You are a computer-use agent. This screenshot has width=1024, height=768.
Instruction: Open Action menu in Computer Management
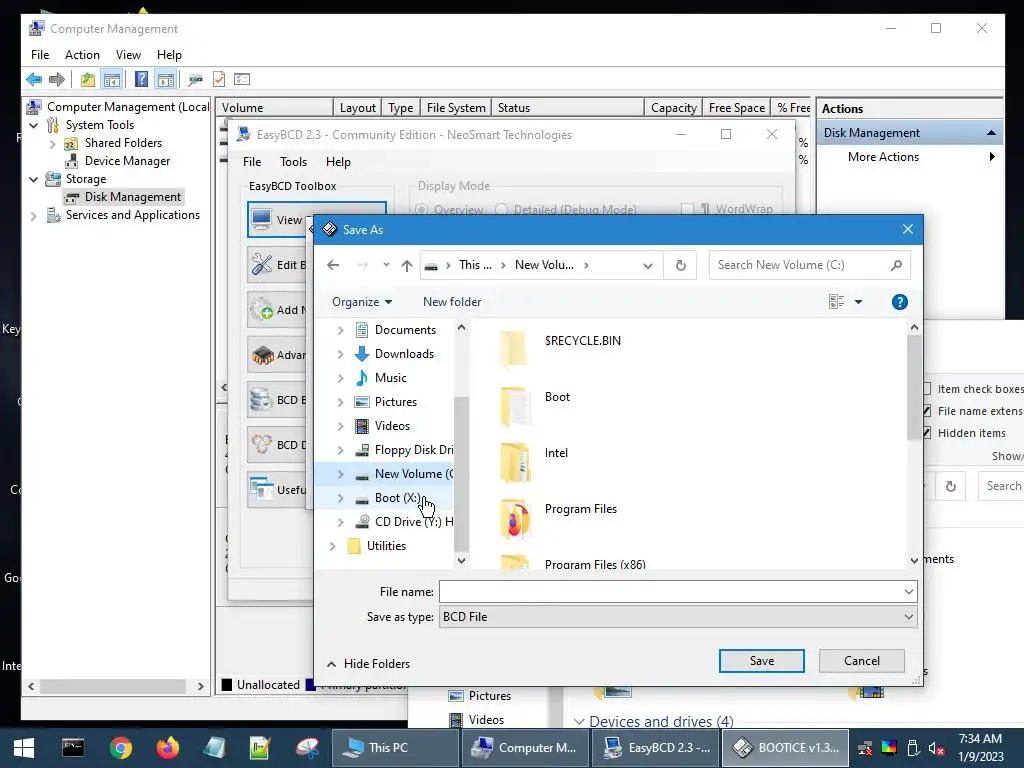82,55
